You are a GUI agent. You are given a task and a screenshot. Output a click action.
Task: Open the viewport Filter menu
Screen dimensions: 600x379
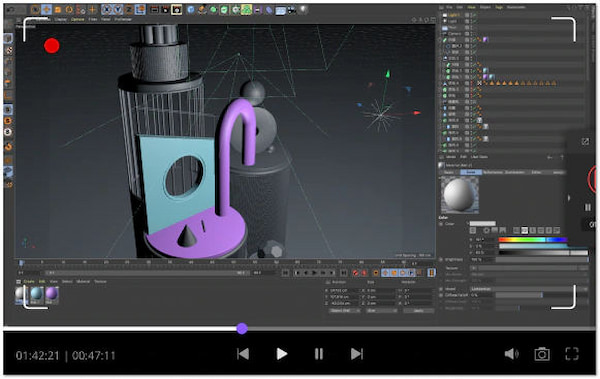pyautogui.click(x=93, y=19)
